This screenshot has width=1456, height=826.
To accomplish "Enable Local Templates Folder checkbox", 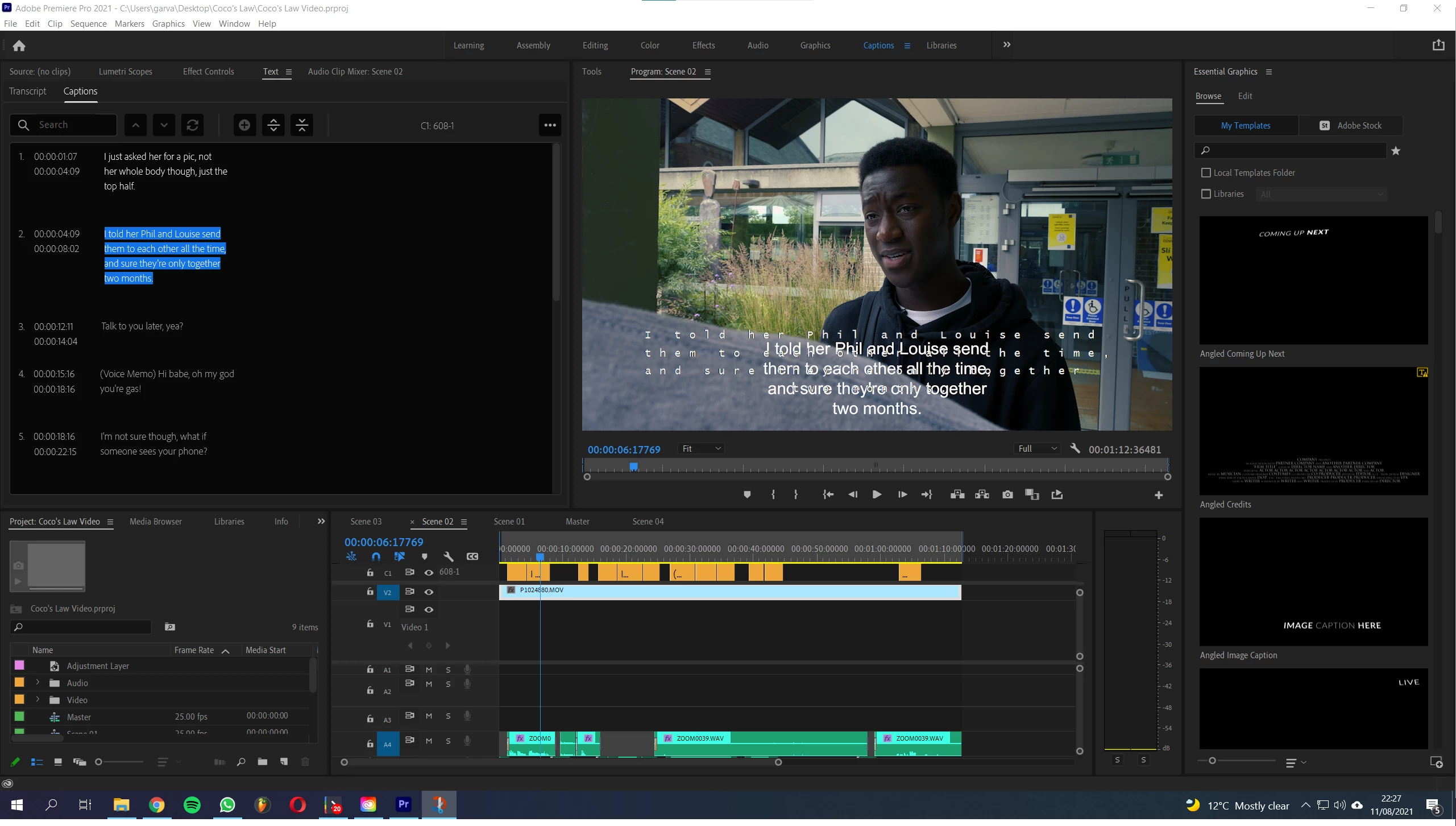I will (x=1206, y=172).
